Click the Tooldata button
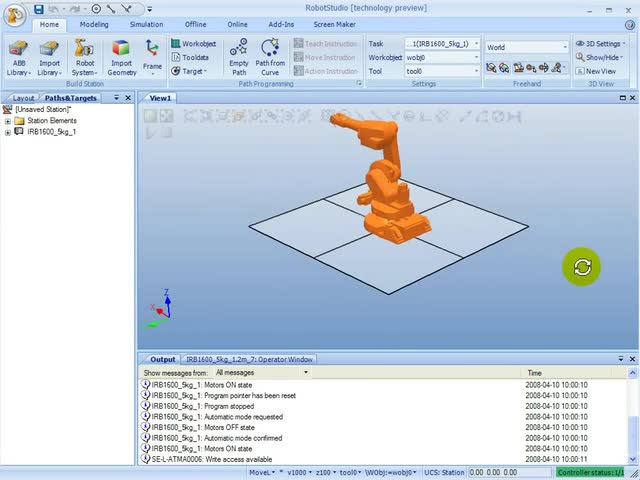Image resolution: width=640 pixels, height=480 pixels. click(190, 58)
